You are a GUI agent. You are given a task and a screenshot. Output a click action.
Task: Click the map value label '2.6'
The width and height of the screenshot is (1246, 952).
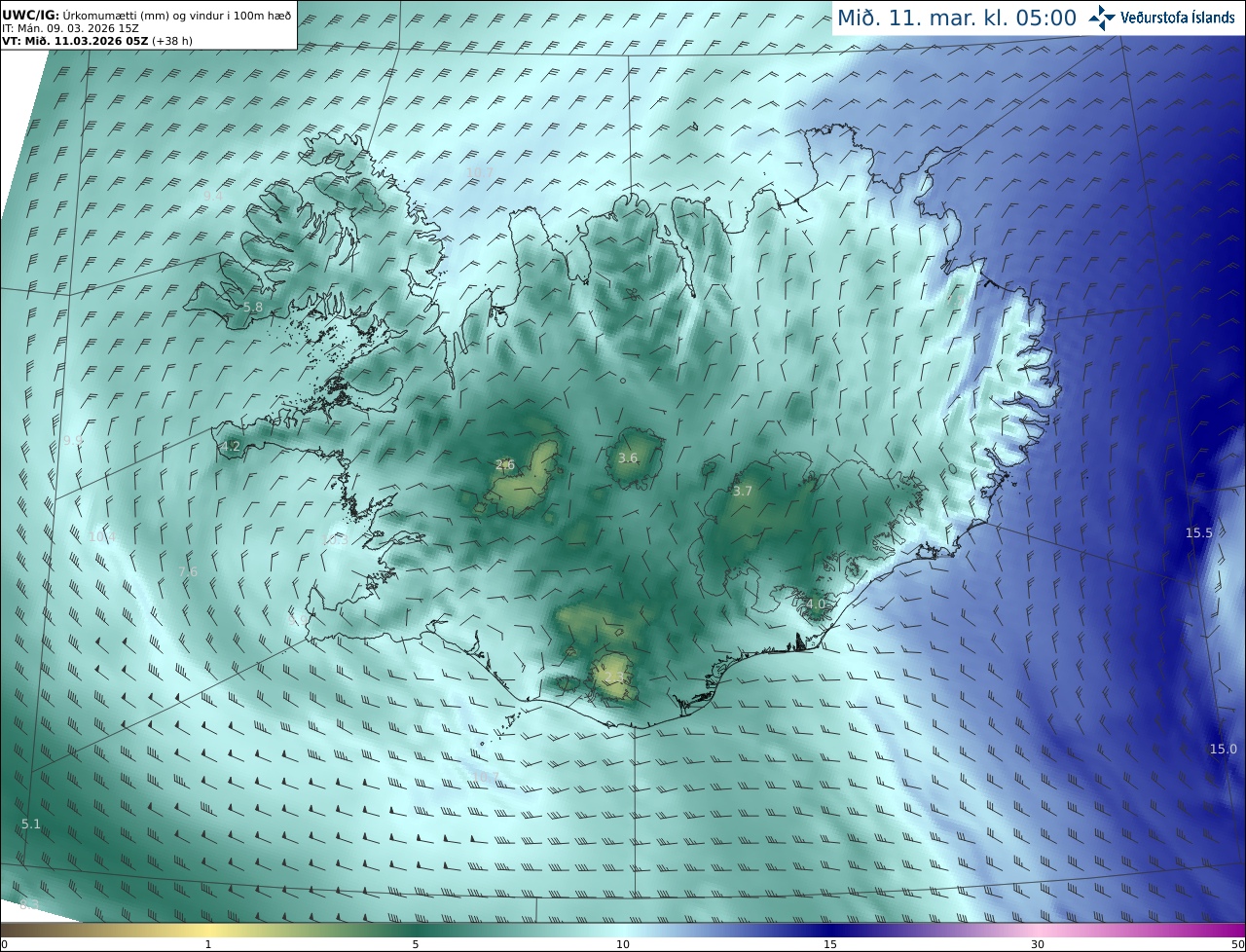pyautogui.click(x=504, y=464)
